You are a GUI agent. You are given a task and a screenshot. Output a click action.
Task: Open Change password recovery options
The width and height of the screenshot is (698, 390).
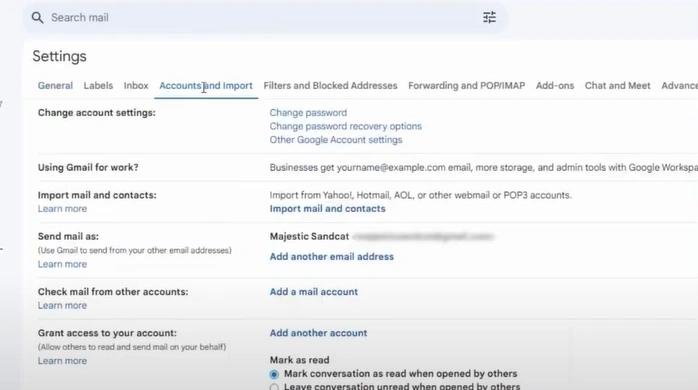pos(345,126)
